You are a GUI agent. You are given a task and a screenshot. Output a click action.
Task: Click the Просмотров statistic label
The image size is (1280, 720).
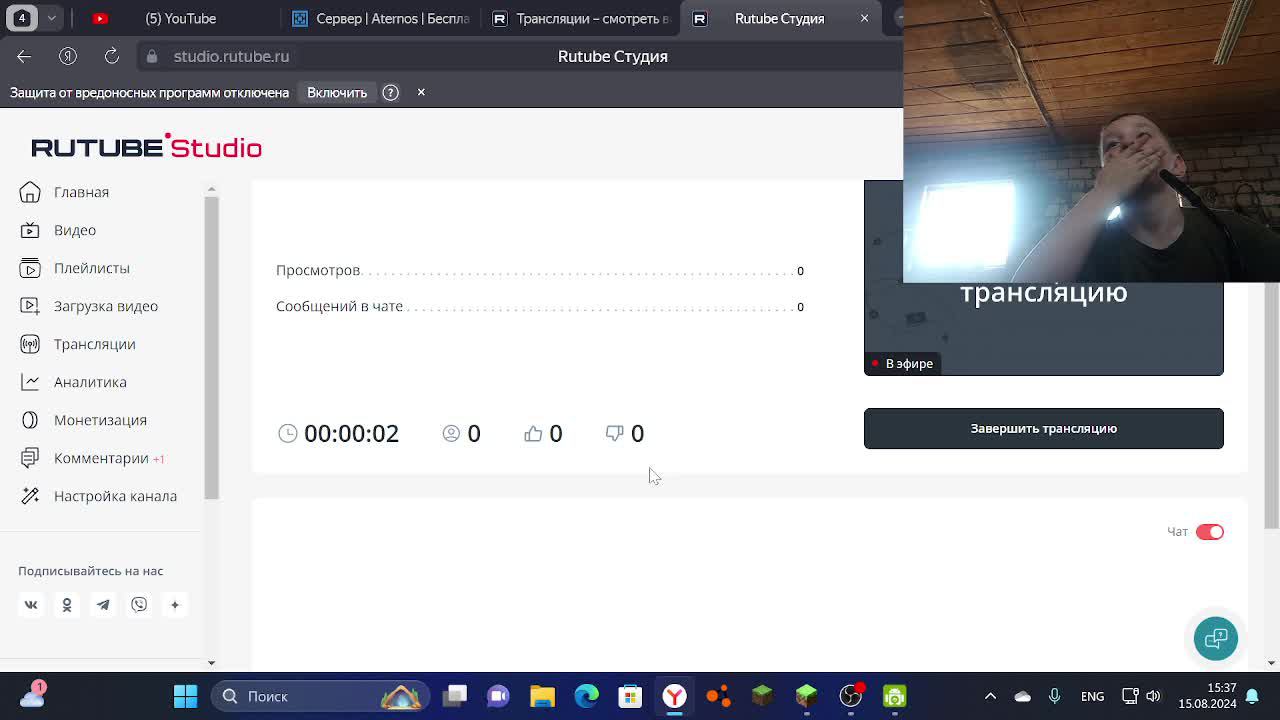pyautogui.click(x=318, y=270)
